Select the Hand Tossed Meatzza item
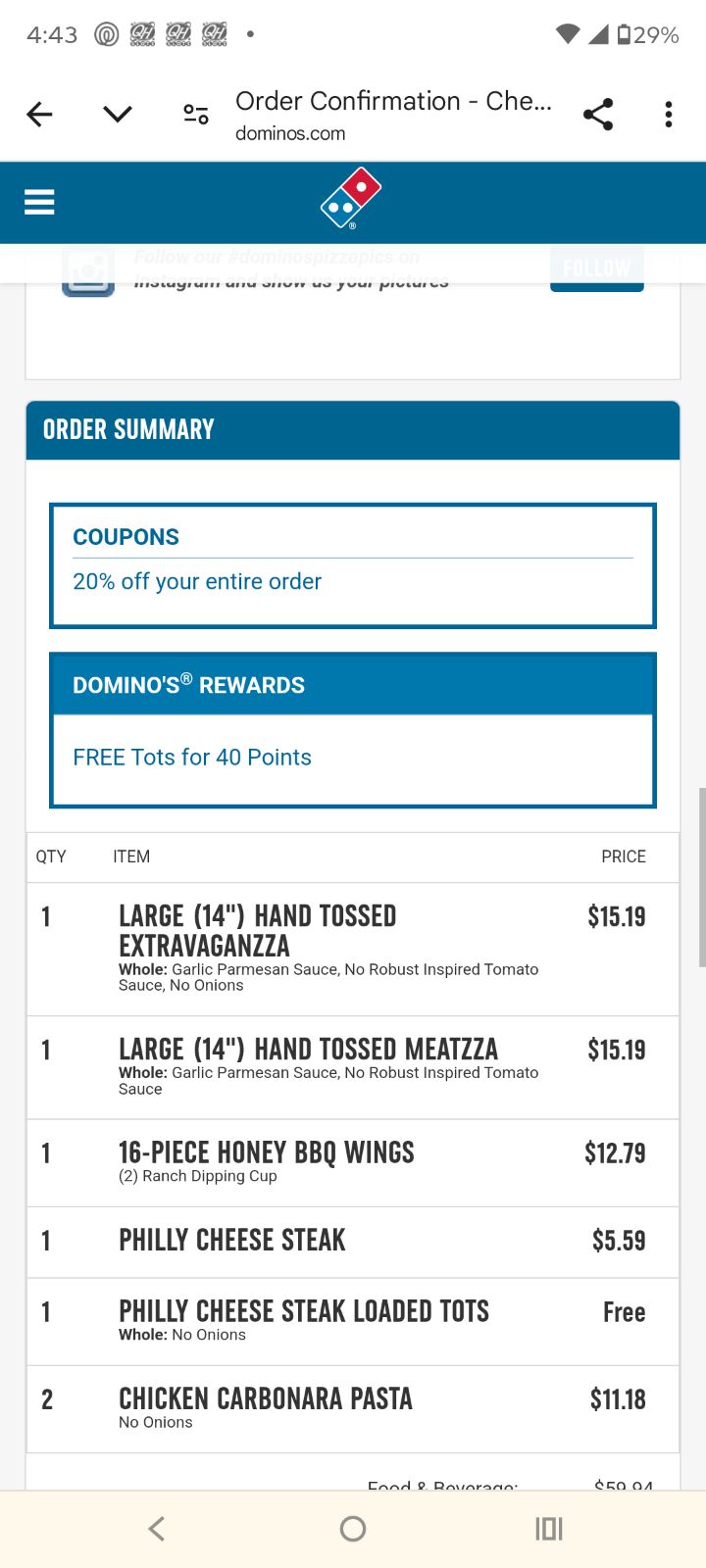The image size is (706, 1568). tap(308, 1050)
